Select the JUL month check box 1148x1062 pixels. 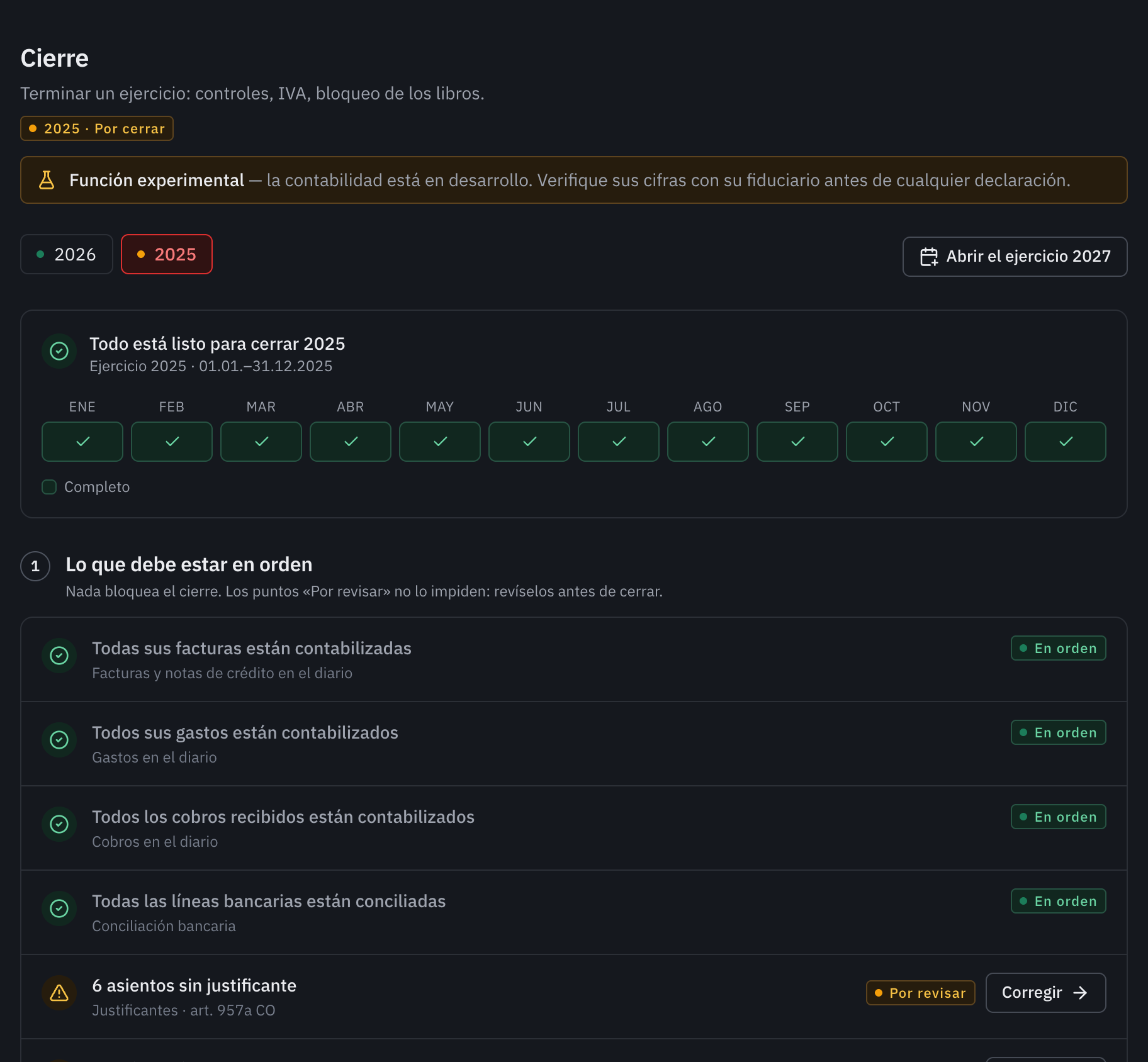[619, 442]
